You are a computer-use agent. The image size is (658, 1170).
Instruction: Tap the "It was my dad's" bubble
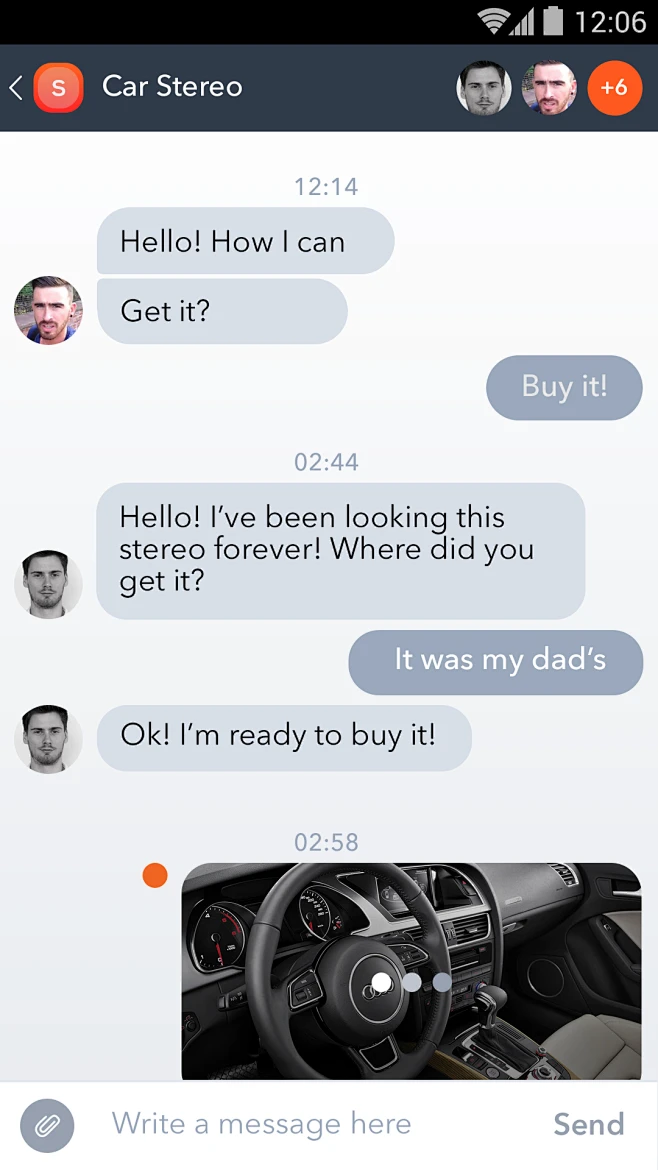[496, 661]
